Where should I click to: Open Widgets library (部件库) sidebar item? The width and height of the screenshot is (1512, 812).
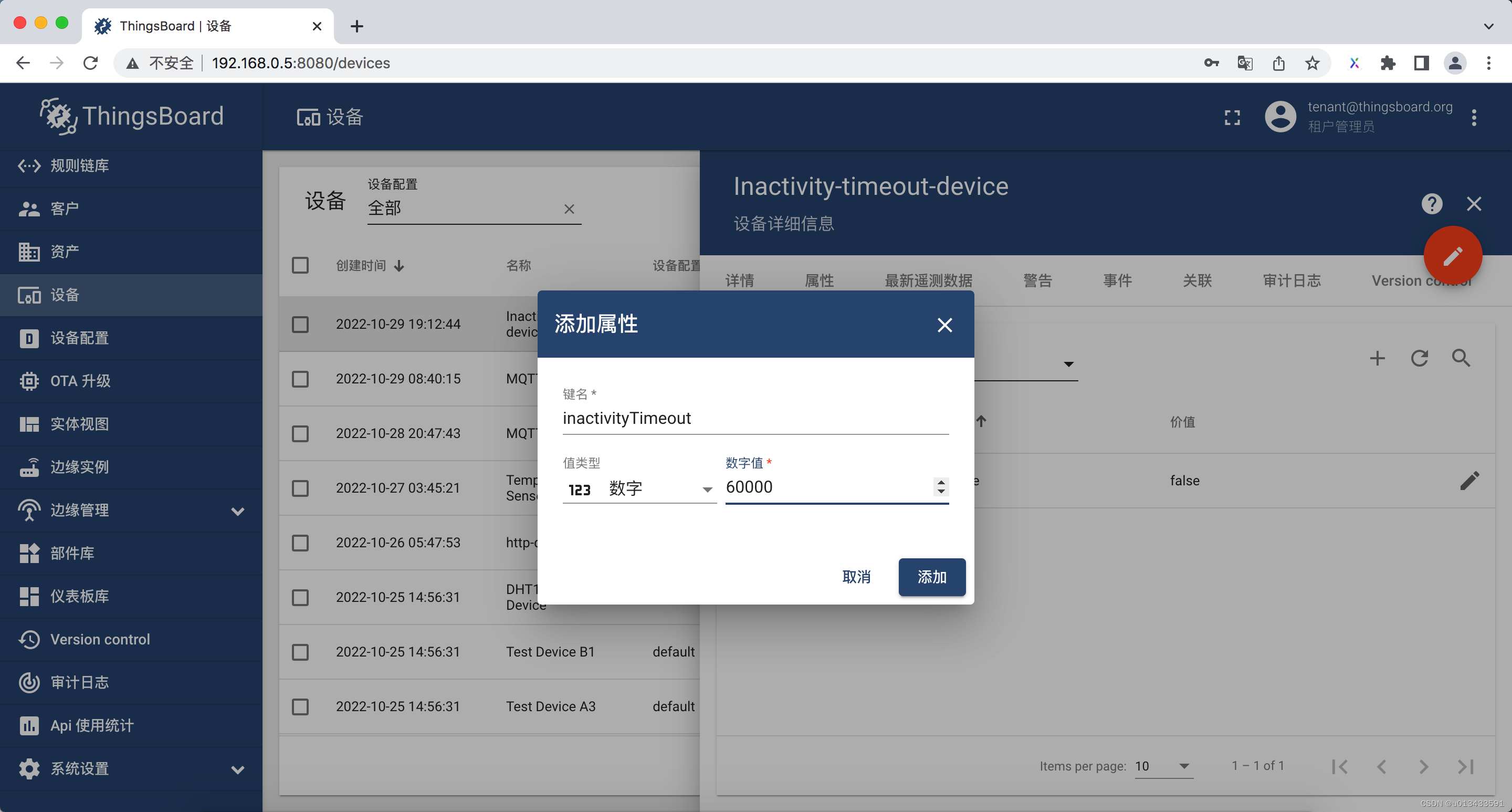click(131, 553)
